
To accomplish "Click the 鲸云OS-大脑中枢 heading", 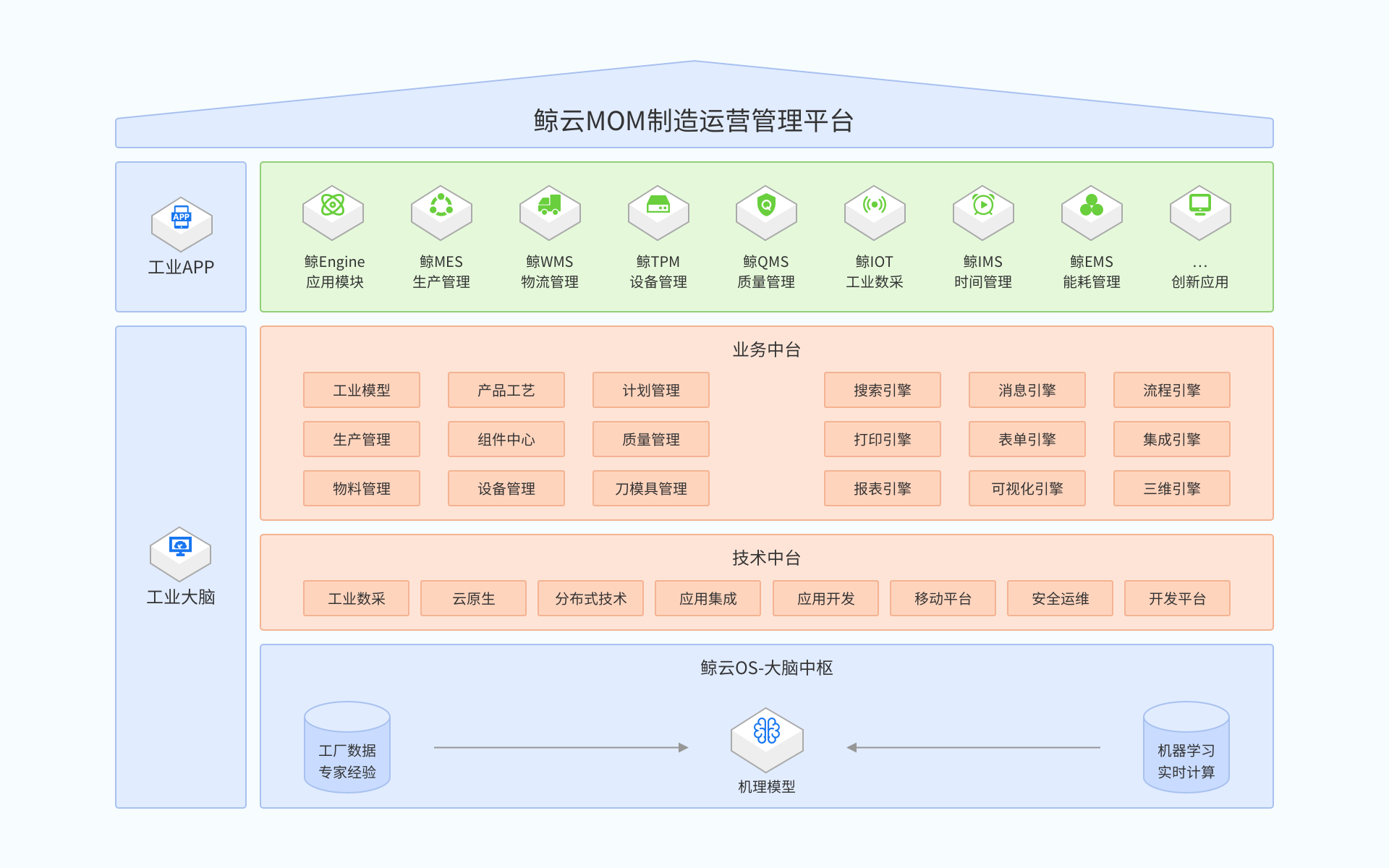I will coord(767,668).
